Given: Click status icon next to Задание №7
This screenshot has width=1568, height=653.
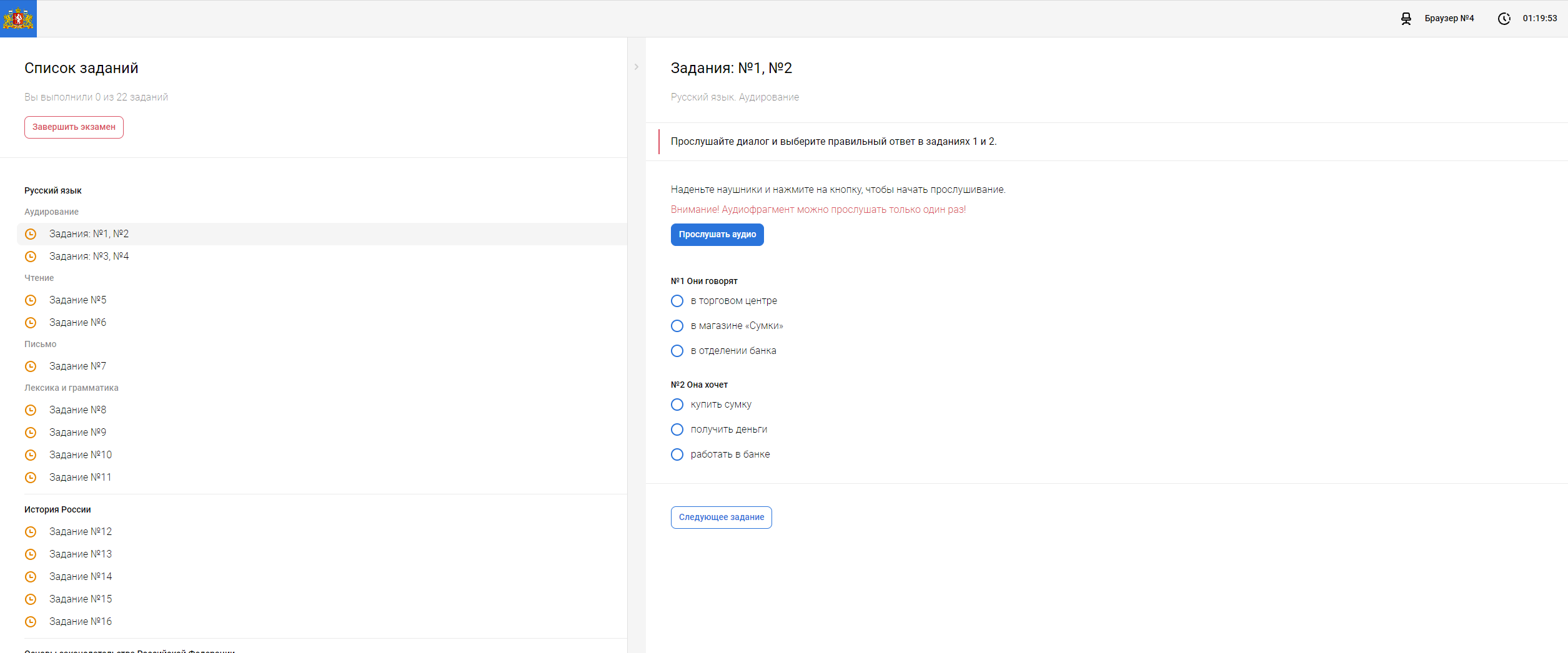Looking at the screenshot, I should pos(31,366).
